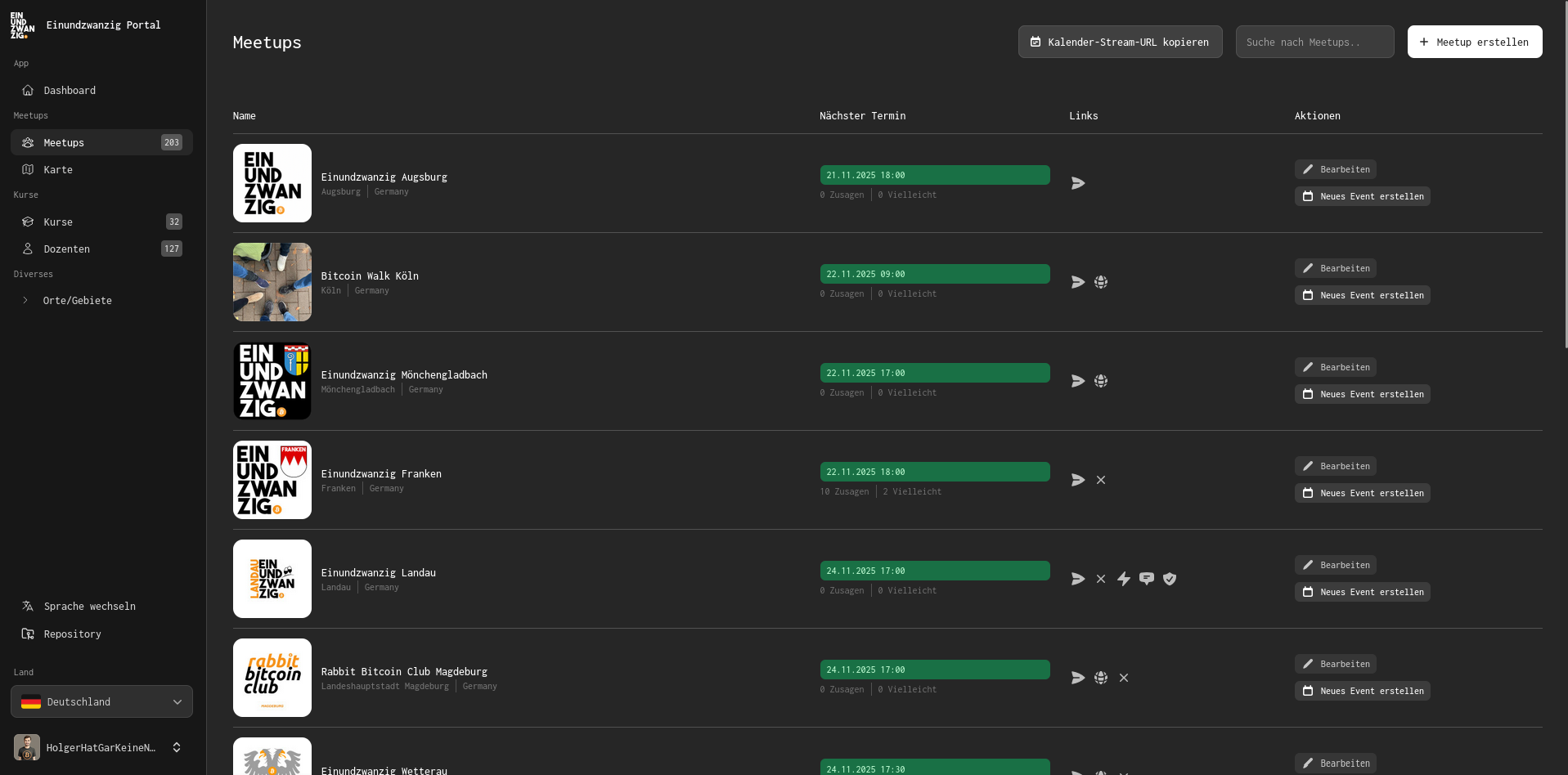Open globe website icon for Rabbit Bitcoin Club
Viewport: 1568px width, 775px height.
[x=1101, y=678]
